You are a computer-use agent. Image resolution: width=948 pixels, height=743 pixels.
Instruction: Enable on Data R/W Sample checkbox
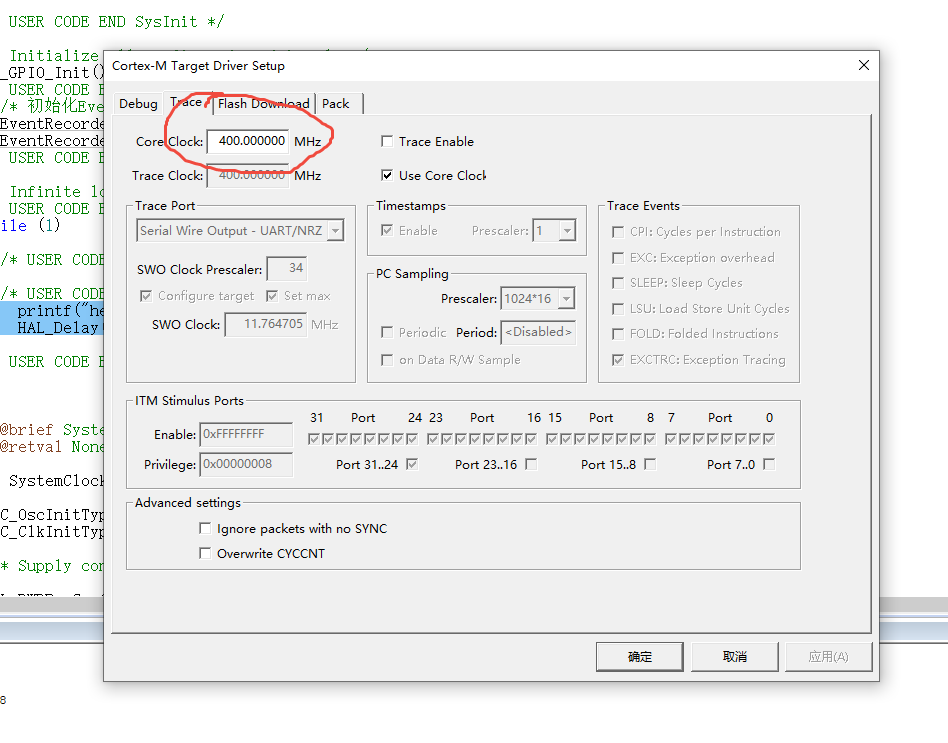[387, 360]
